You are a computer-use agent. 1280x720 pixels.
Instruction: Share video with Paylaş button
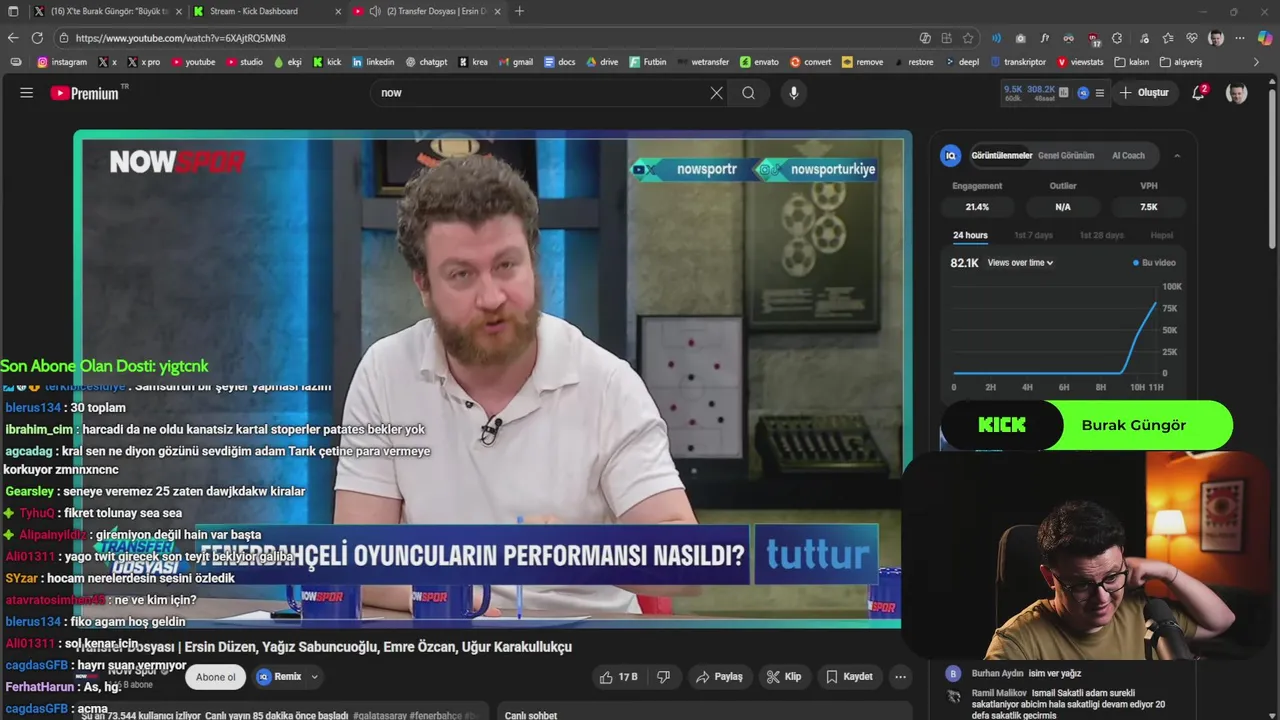pyautogui.click(x=719, y=677)
